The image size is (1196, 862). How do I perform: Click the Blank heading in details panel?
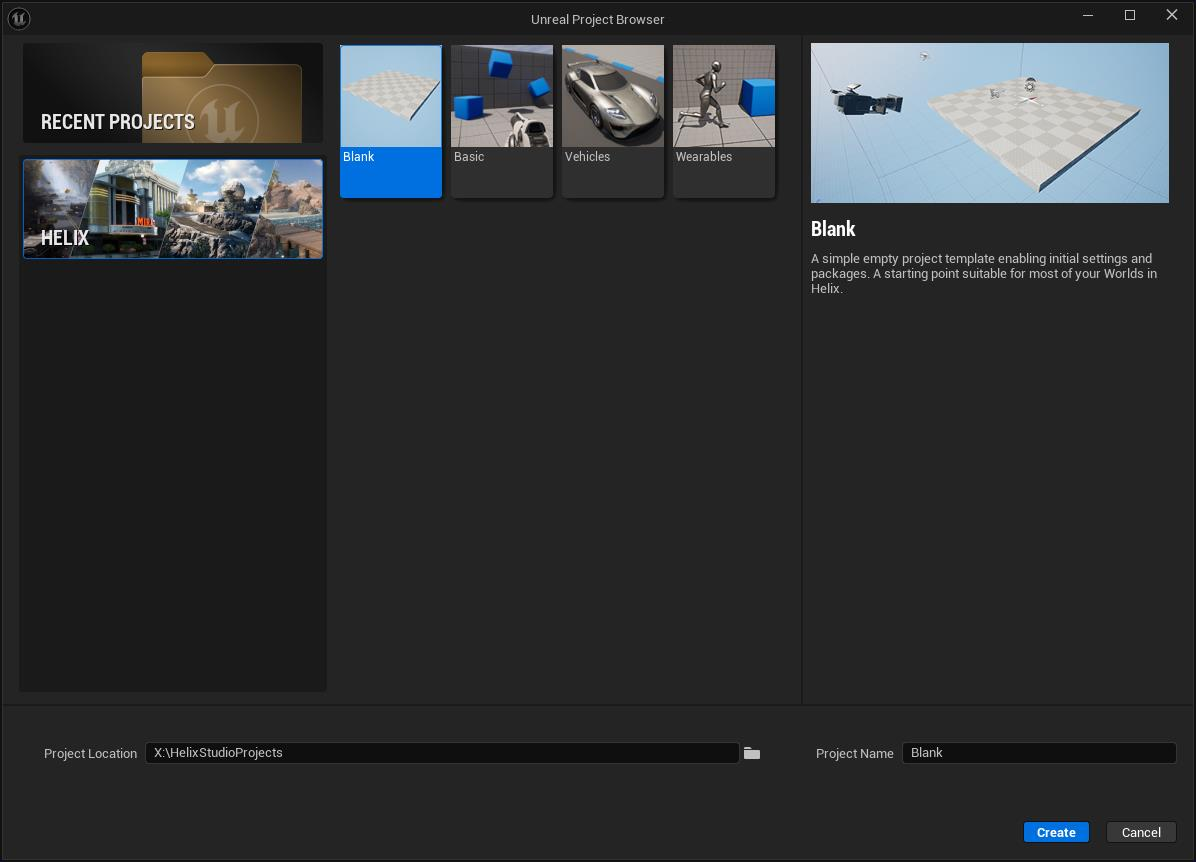pos(833,229)
